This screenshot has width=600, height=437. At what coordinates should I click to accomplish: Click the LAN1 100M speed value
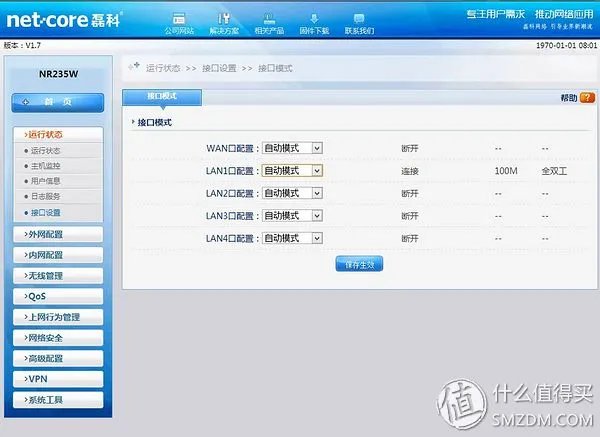(x=506, y=171)
